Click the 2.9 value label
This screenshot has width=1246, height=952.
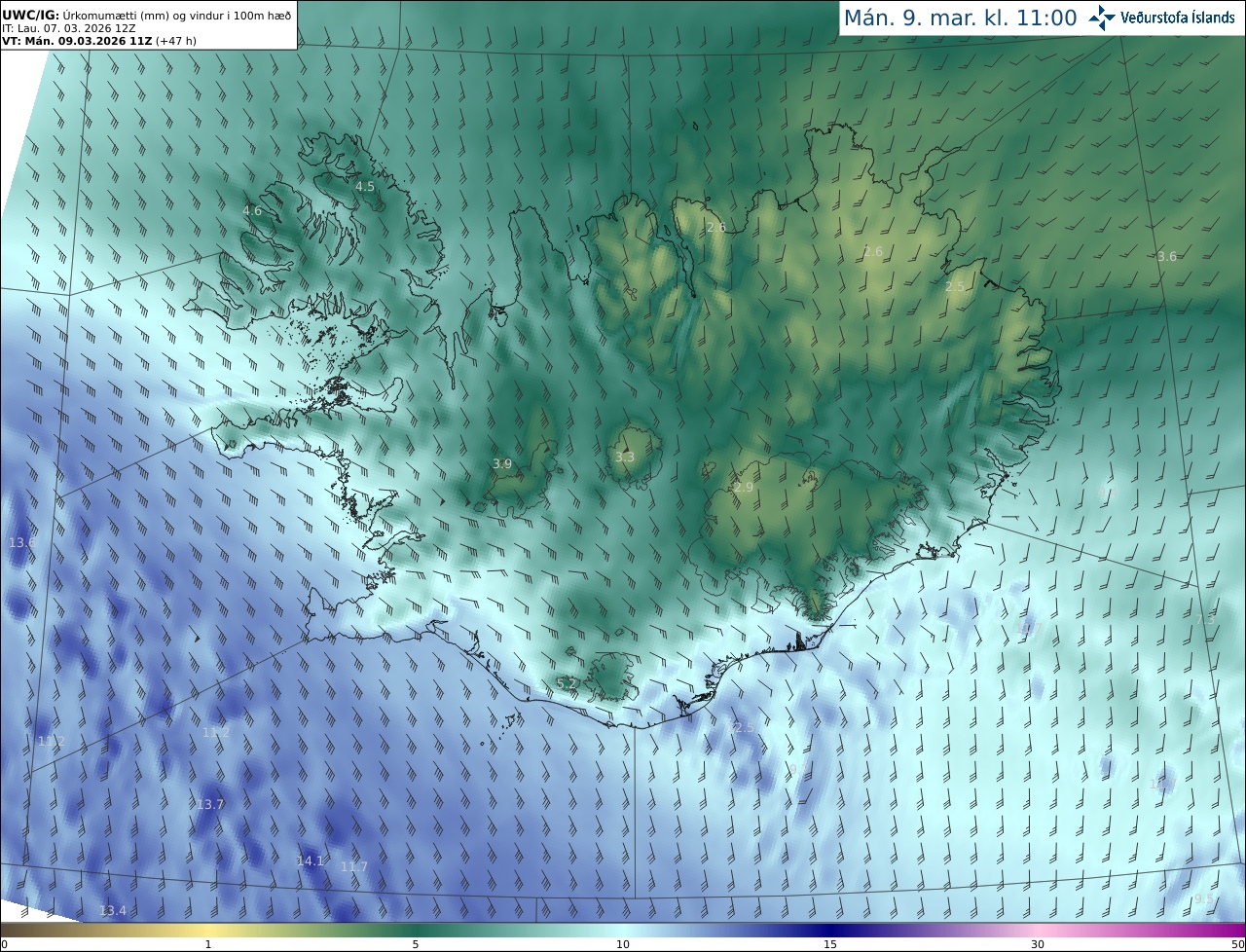[745, 487]
